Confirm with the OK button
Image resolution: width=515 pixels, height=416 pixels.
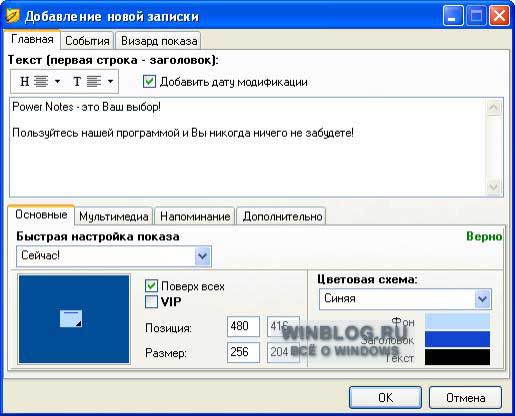pyautogui.click(x=385, y=397)
